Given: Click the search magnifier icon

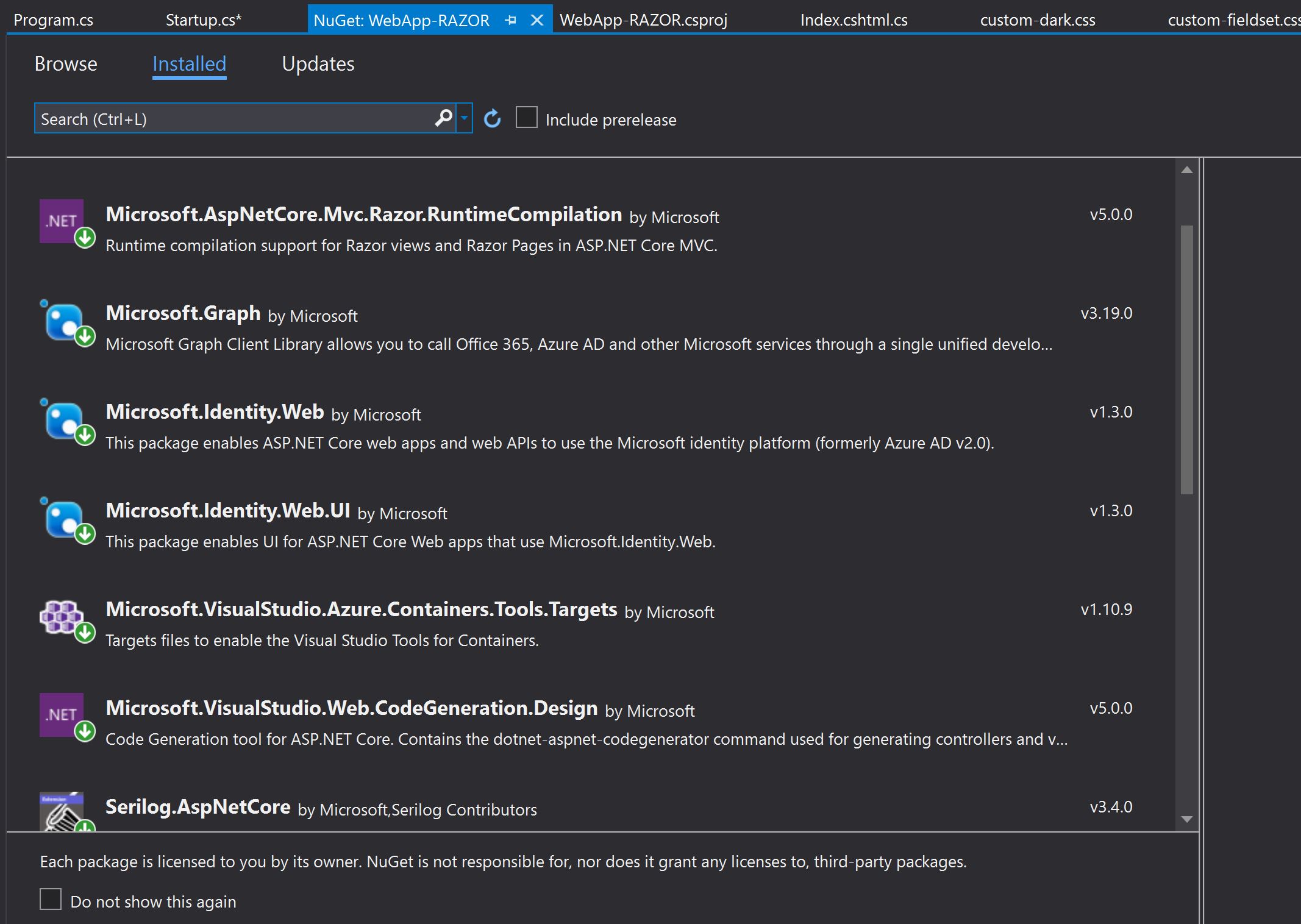Looking at the screenshot, I should click(443, 118).
